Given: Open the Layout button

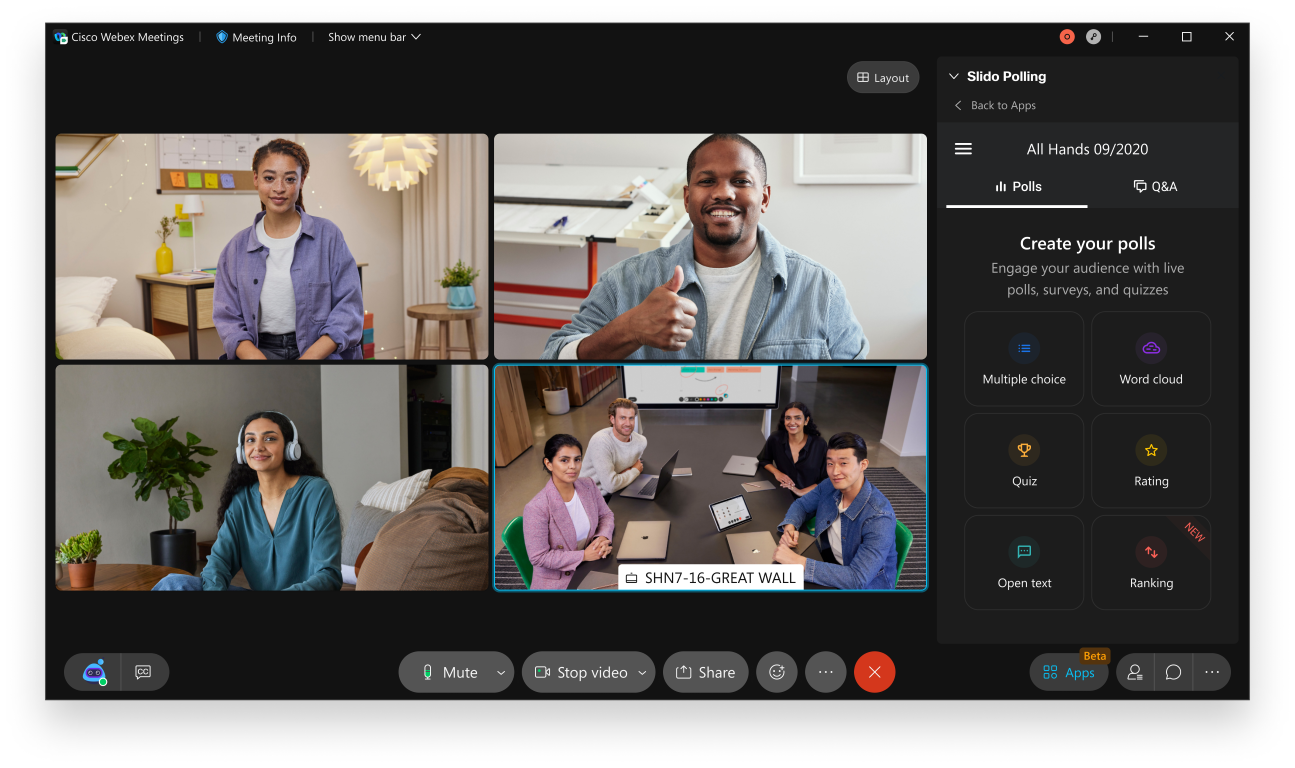Looking at the screenshot, I should (x=883, y=78).
